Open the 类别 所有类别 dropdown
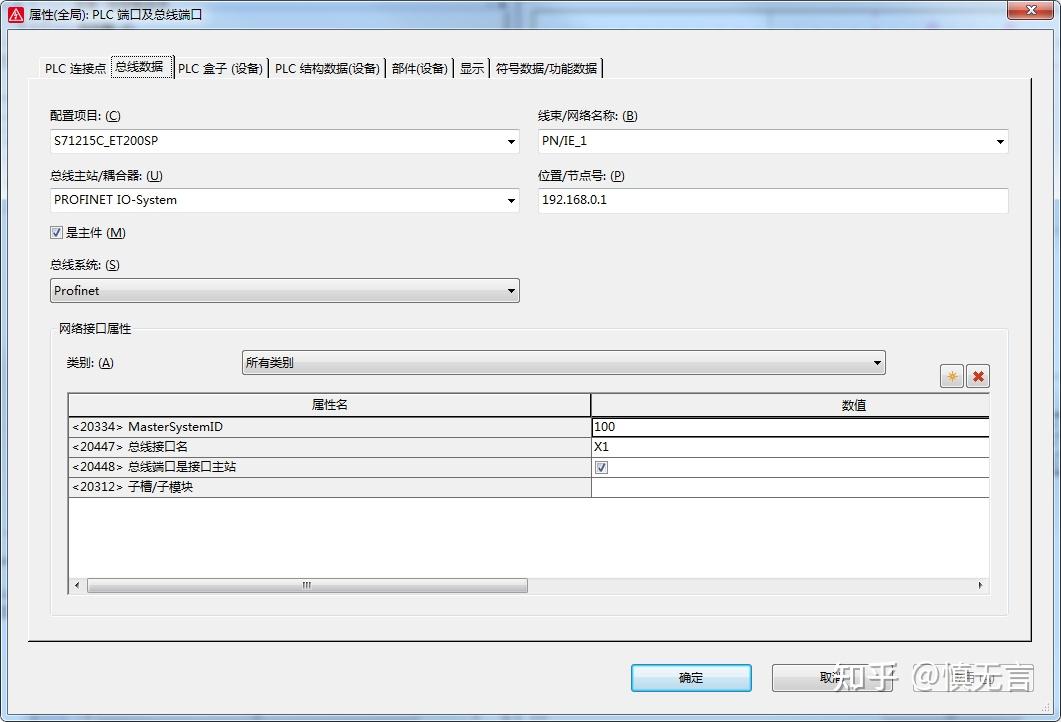Viewport: 1061px width, 722px height. 564,363
